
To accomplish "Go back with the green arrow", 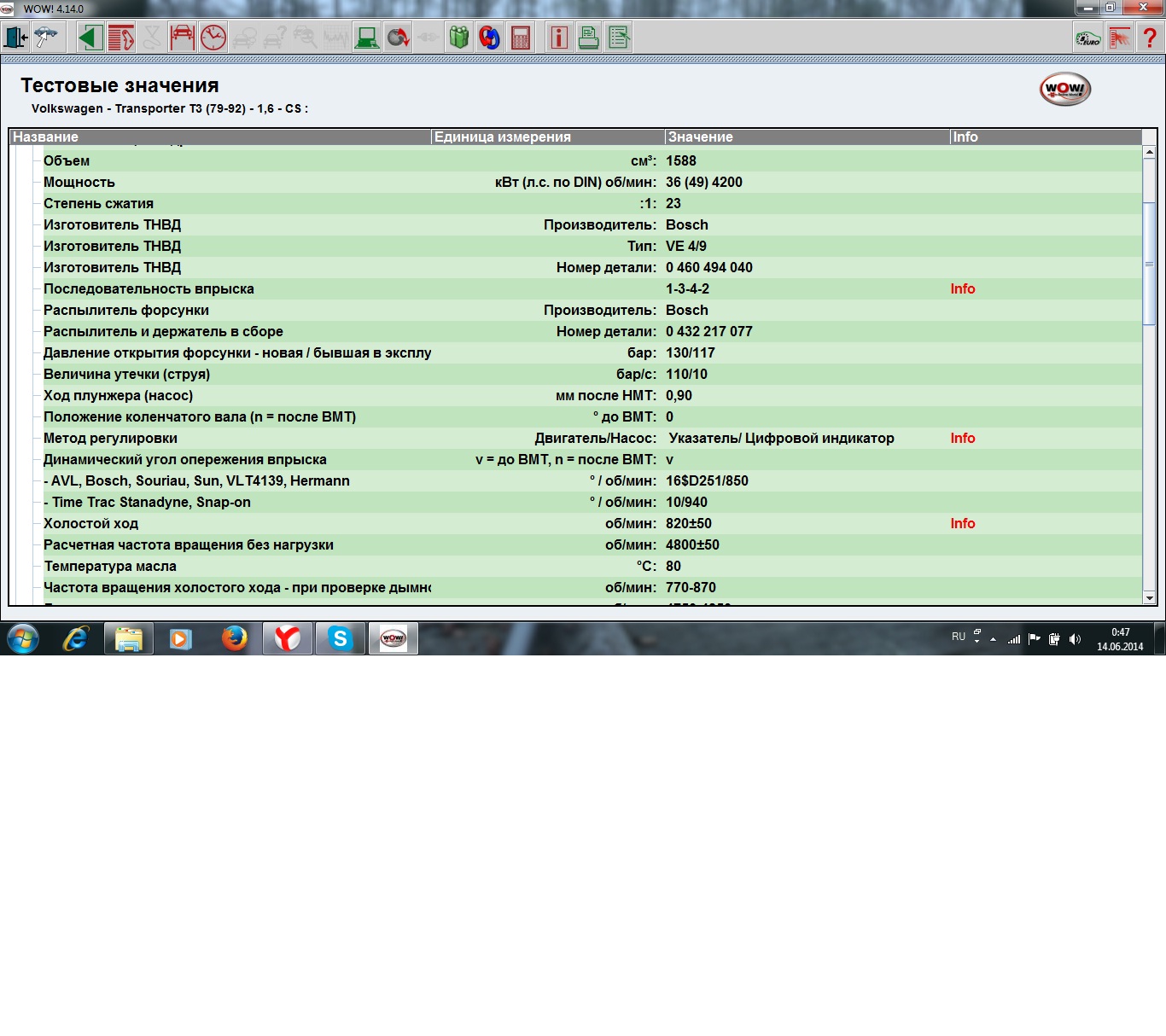I will pyautogui.click(x=90, y=38).
